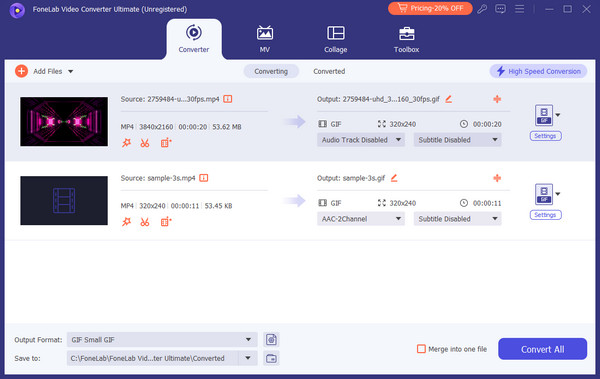Viewport: 600px width, 379px height.
Task: Open Settings for 2759484 video
Action: click(x=545, y=136)
